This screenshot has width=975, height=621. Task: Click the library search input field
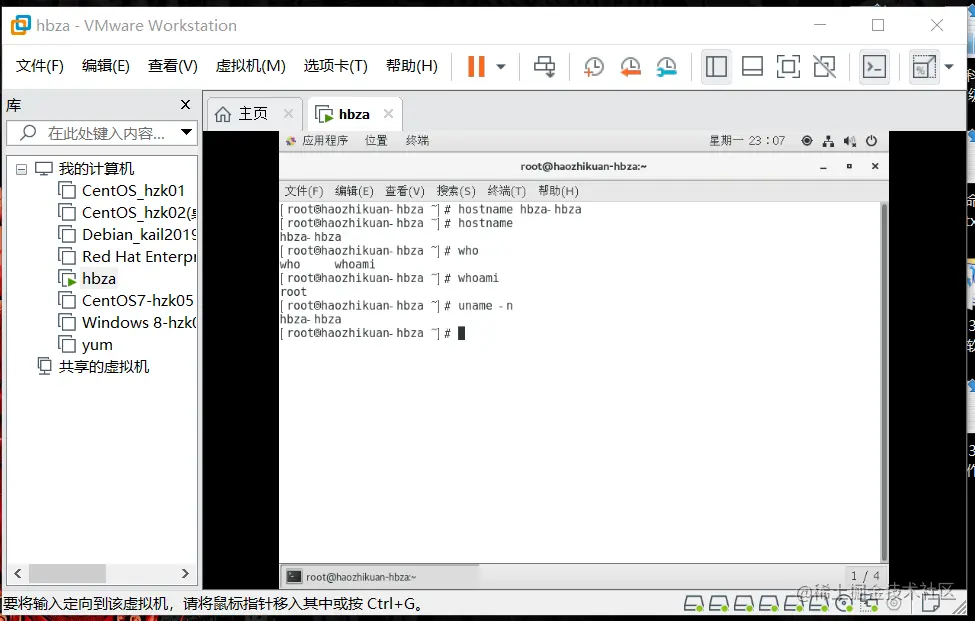(103, 133)
